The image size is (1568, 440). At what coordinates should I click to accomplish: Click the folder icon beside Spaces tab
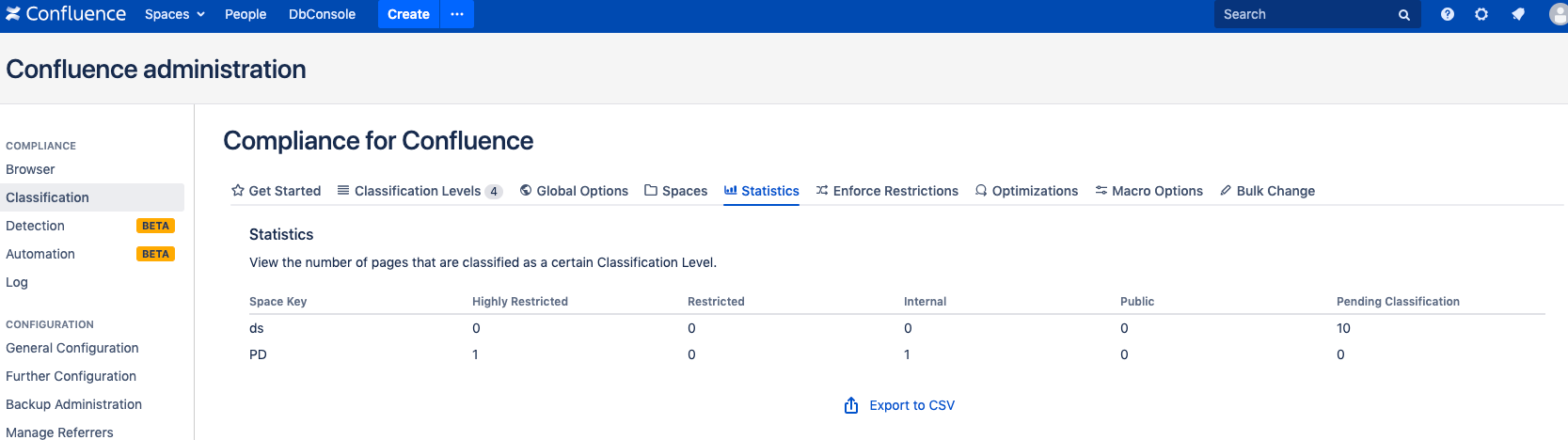point(651,190)
